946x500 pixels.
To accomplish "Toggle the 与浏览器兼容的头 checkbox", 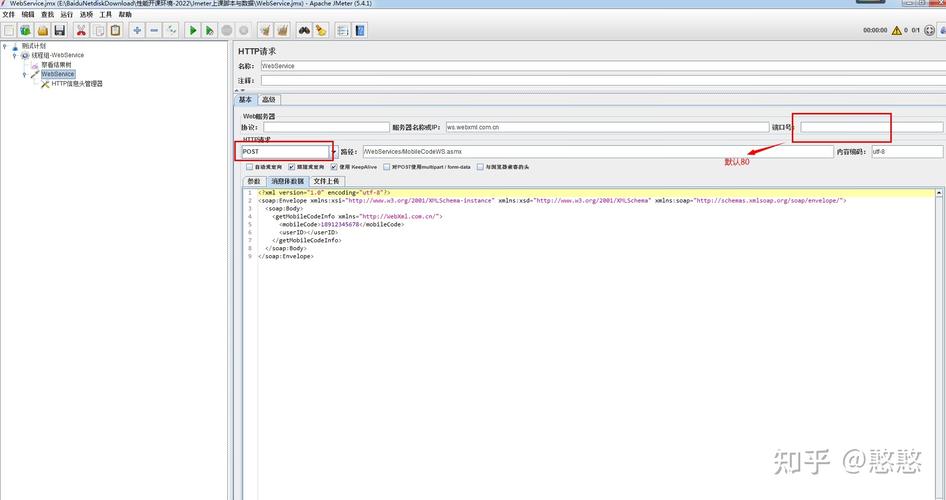I will (x=480, y=167).
